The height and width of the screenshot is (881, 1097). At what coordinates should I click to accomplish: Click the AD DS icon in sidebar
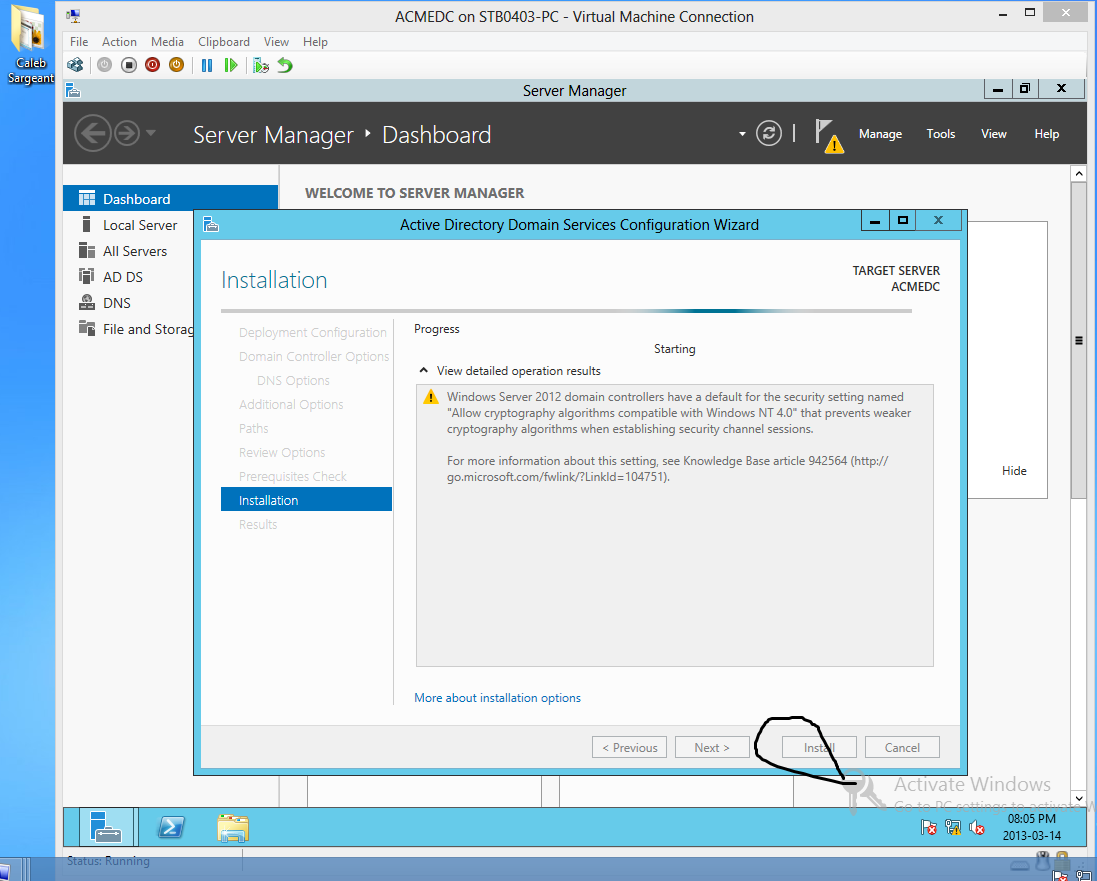87,276
